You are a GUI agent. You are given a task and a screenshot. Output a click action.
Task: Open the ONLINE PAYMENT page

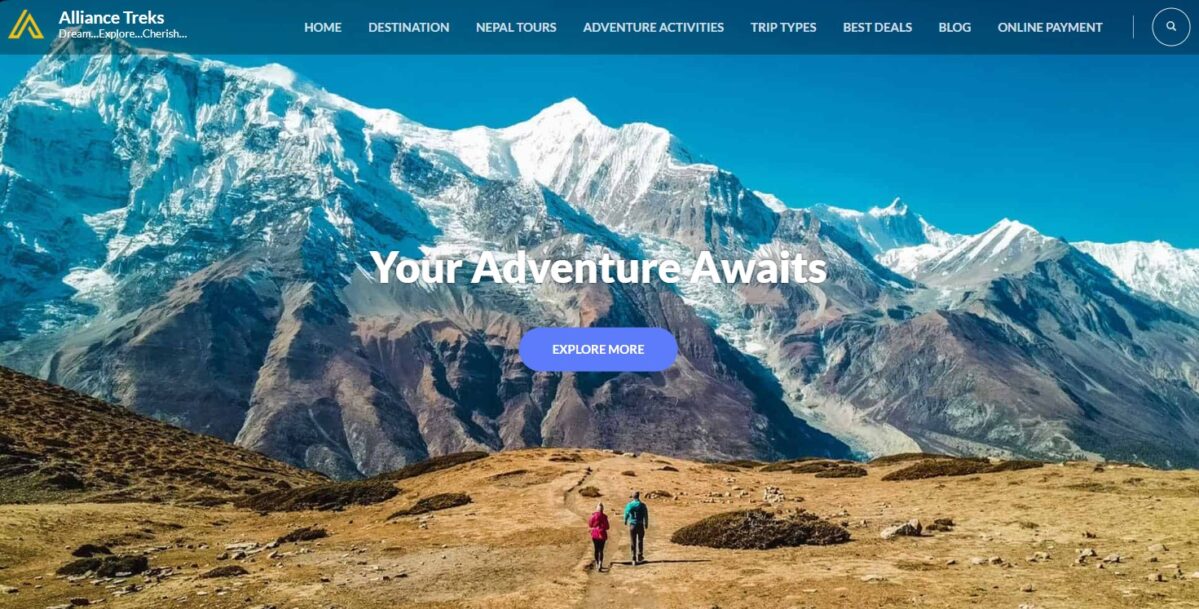click(x=1050, y=28)
